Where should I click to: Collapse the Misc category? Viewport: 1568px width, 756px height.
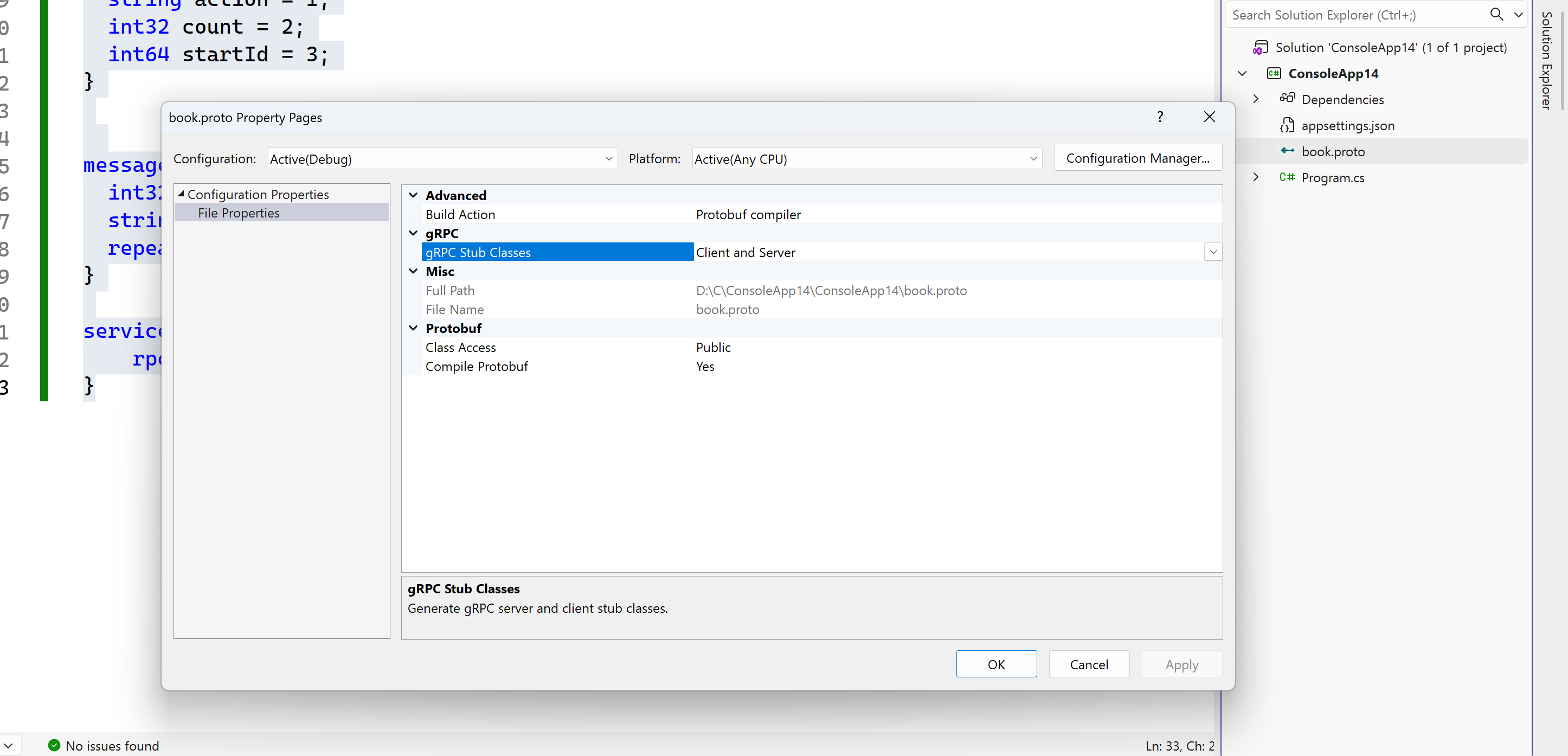click(413, 272)
